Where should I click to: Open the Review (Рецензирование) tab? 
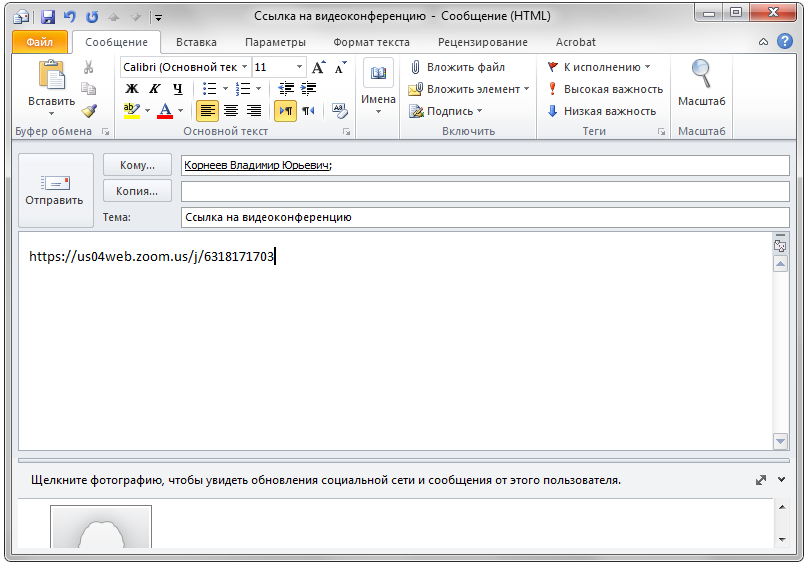[483, 42]
